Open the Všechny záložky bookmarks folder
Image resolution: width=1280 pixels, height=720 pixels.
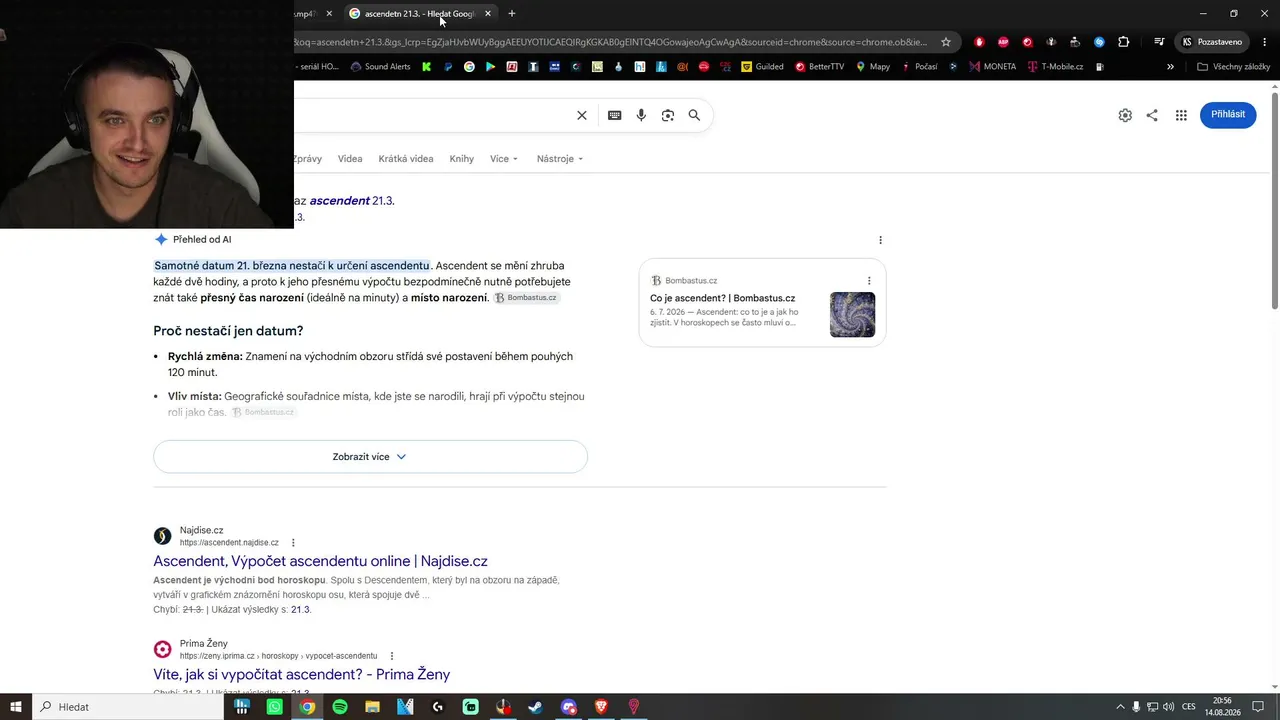(1233, 67)
